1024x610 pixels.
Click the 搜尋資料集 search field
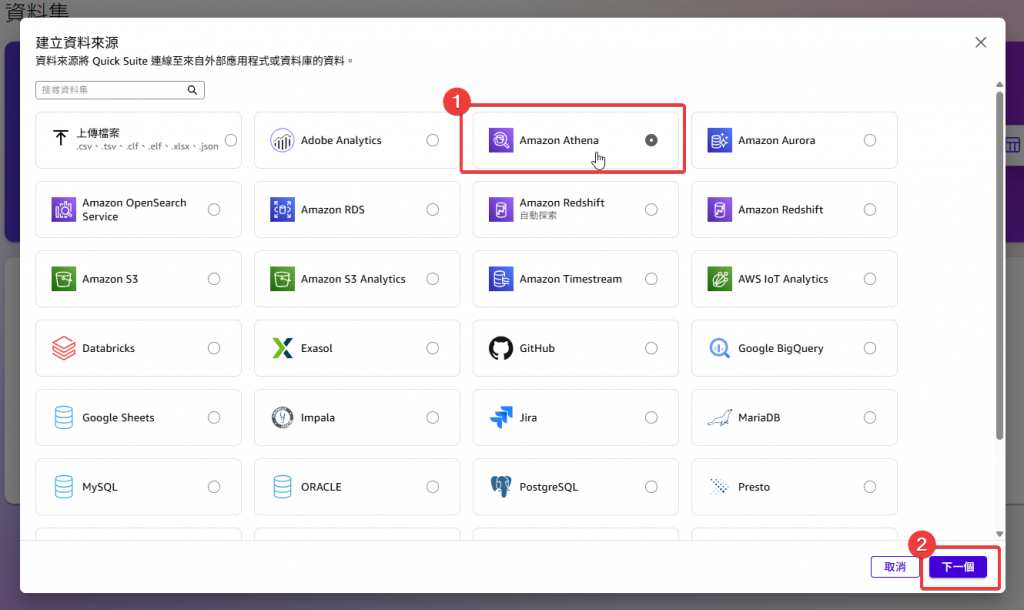(x=120, y=90)
